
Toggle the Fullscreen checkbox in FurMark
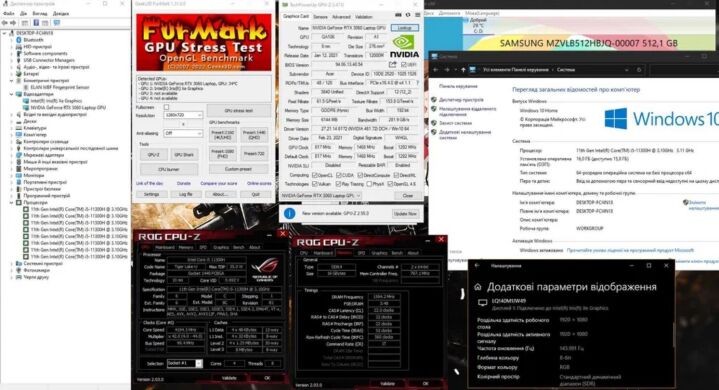(166, 107)
